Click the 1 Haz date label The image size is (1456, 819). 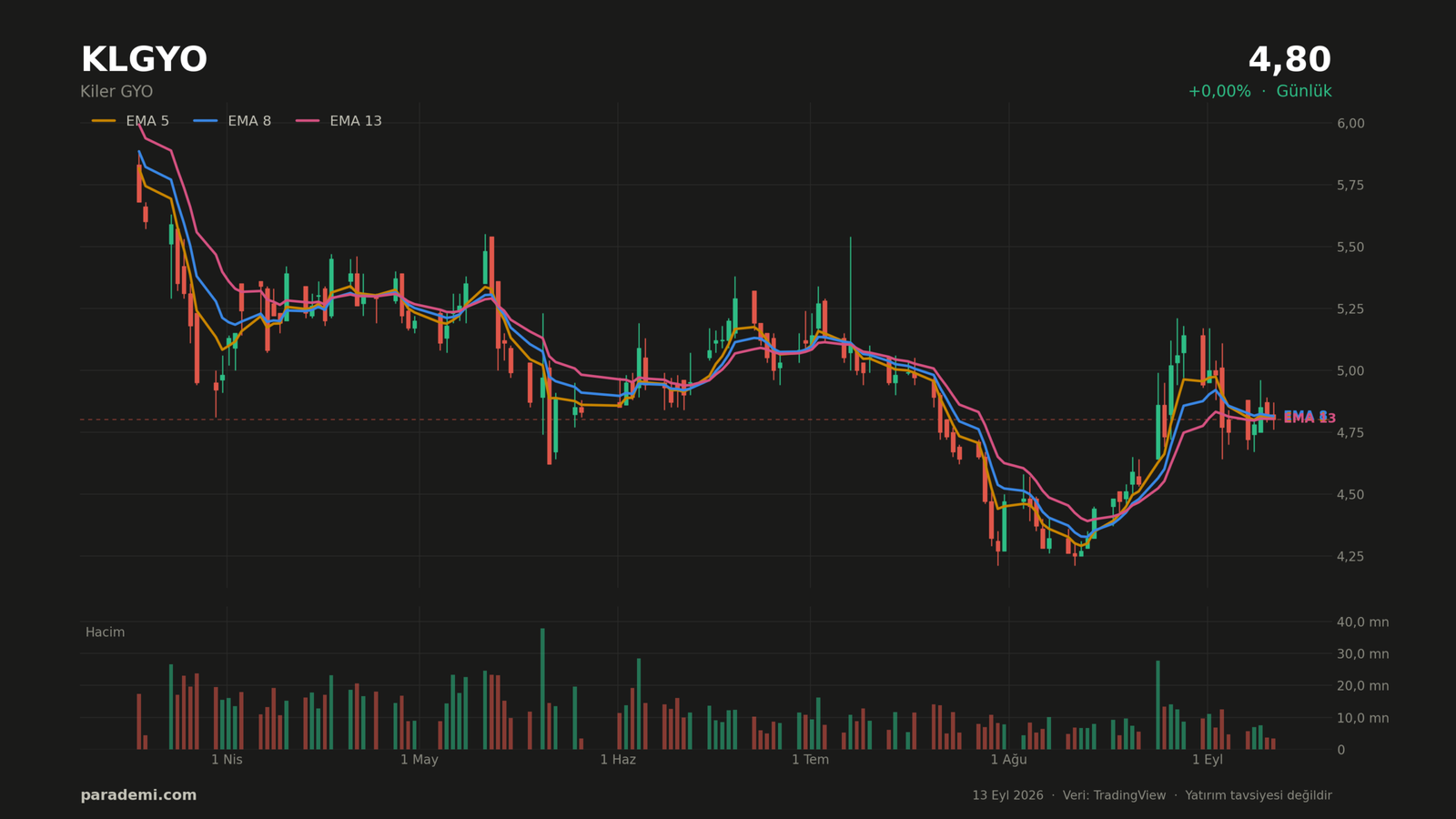pos(618,760)
